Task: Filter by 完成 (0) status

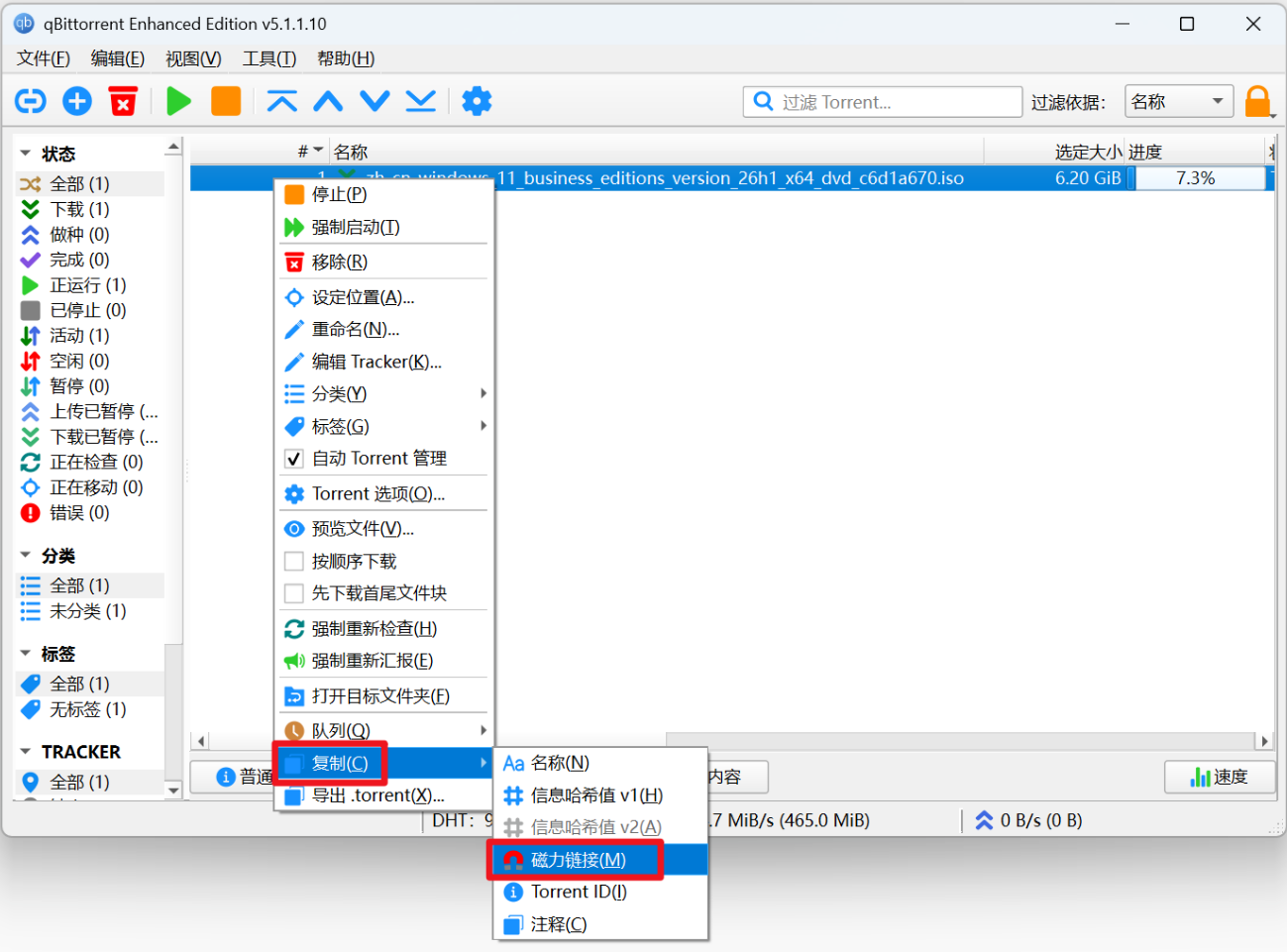Action: point(90,260)
